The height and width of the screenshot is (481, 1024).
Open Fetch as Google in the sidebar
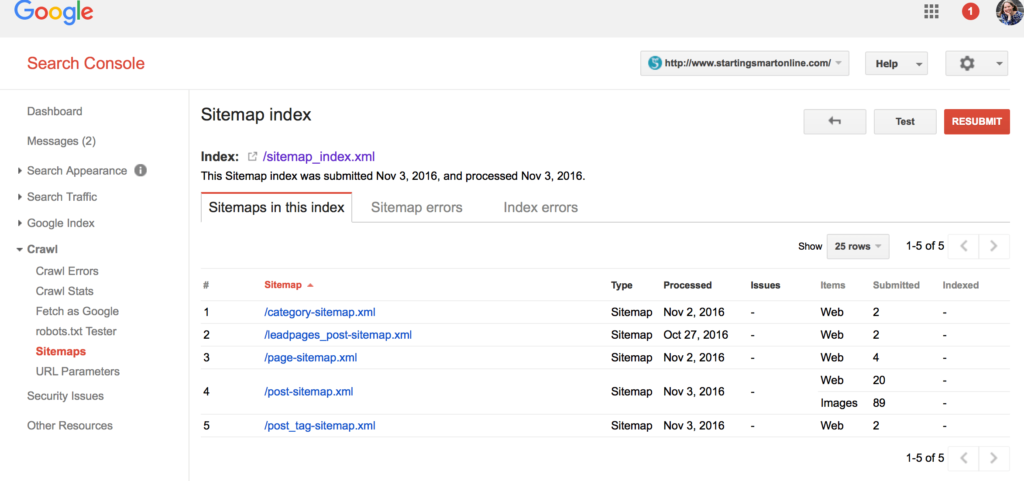(x=77, y=311)
